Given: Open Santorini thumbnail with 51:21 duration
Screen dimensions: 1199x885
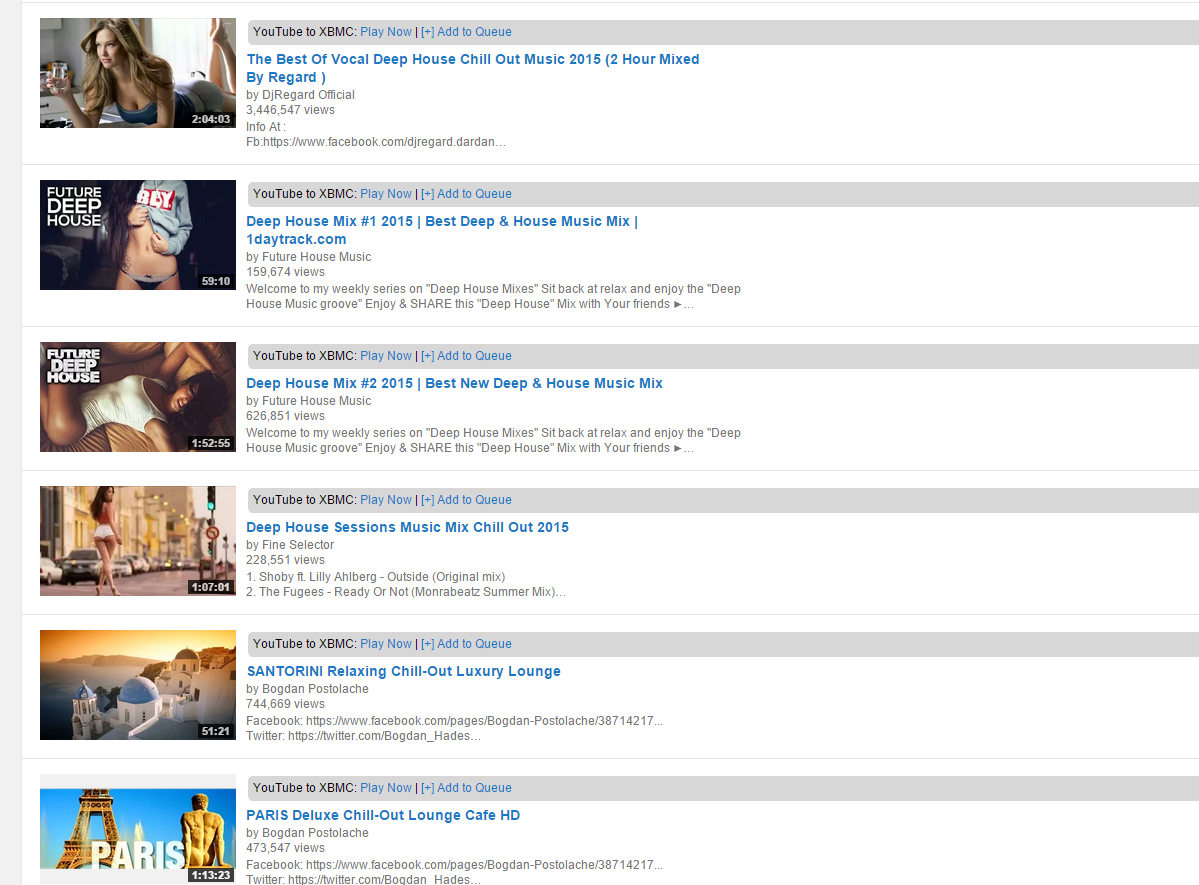Looking at the screenshot, I should coord(138,685).
